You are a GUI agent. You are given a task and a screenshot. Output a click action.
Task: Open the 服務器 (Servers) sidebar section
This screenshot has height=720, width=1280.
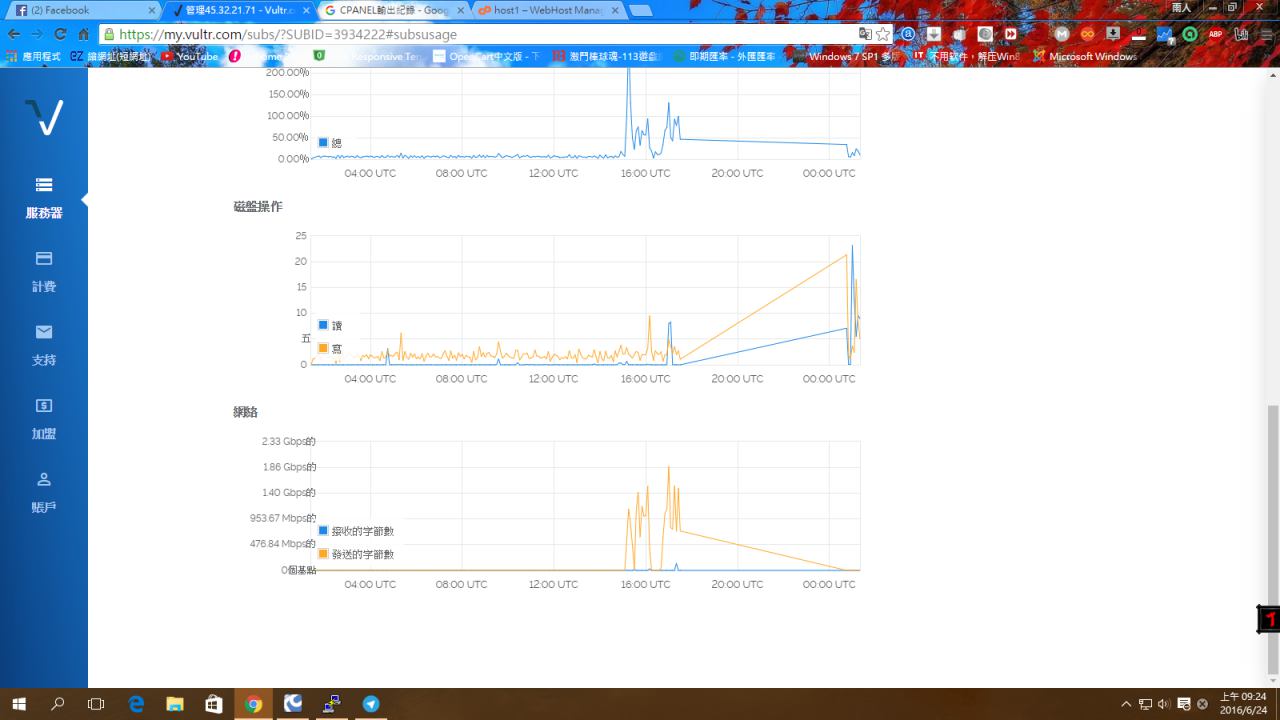tap(44, 198)
